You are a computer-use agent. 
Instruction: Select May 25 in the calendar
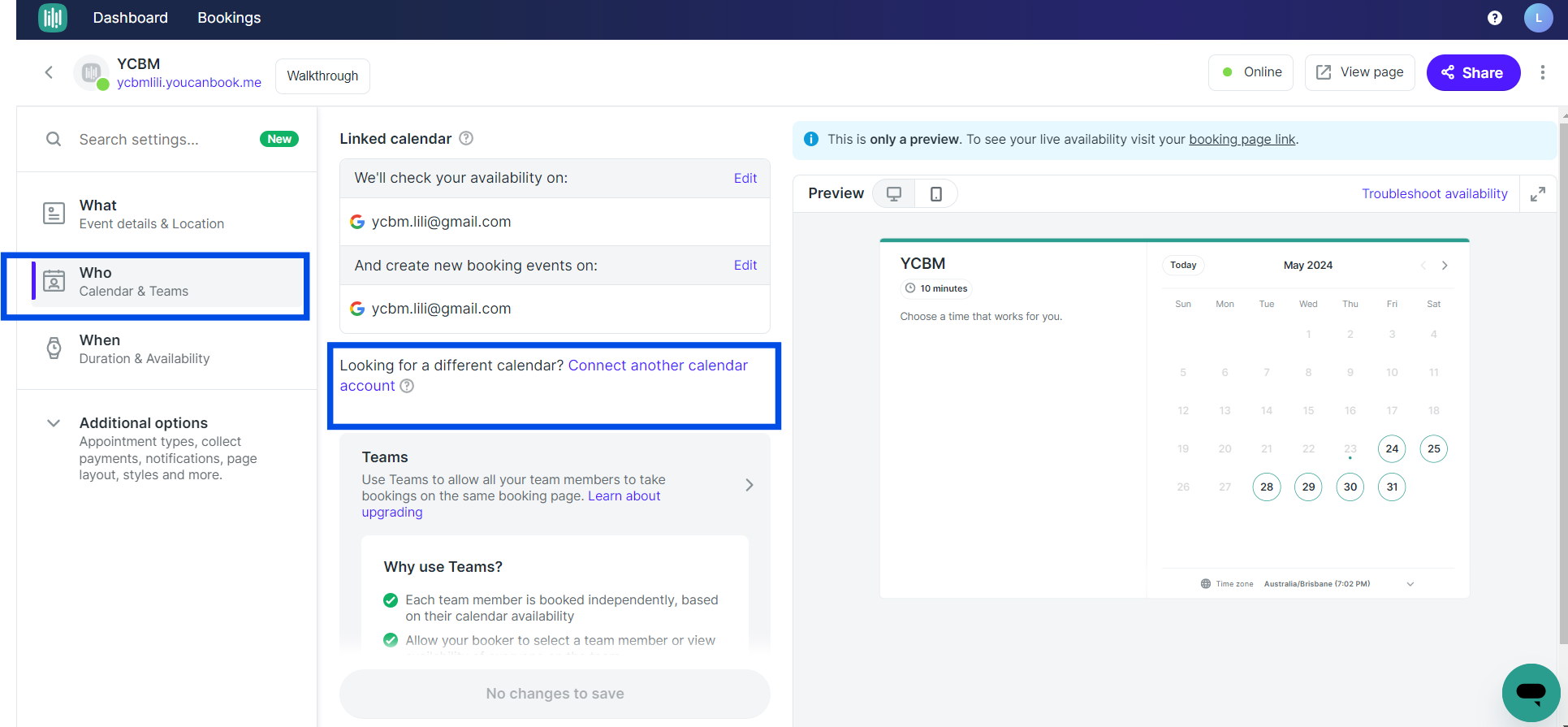tap(1434, 448)
